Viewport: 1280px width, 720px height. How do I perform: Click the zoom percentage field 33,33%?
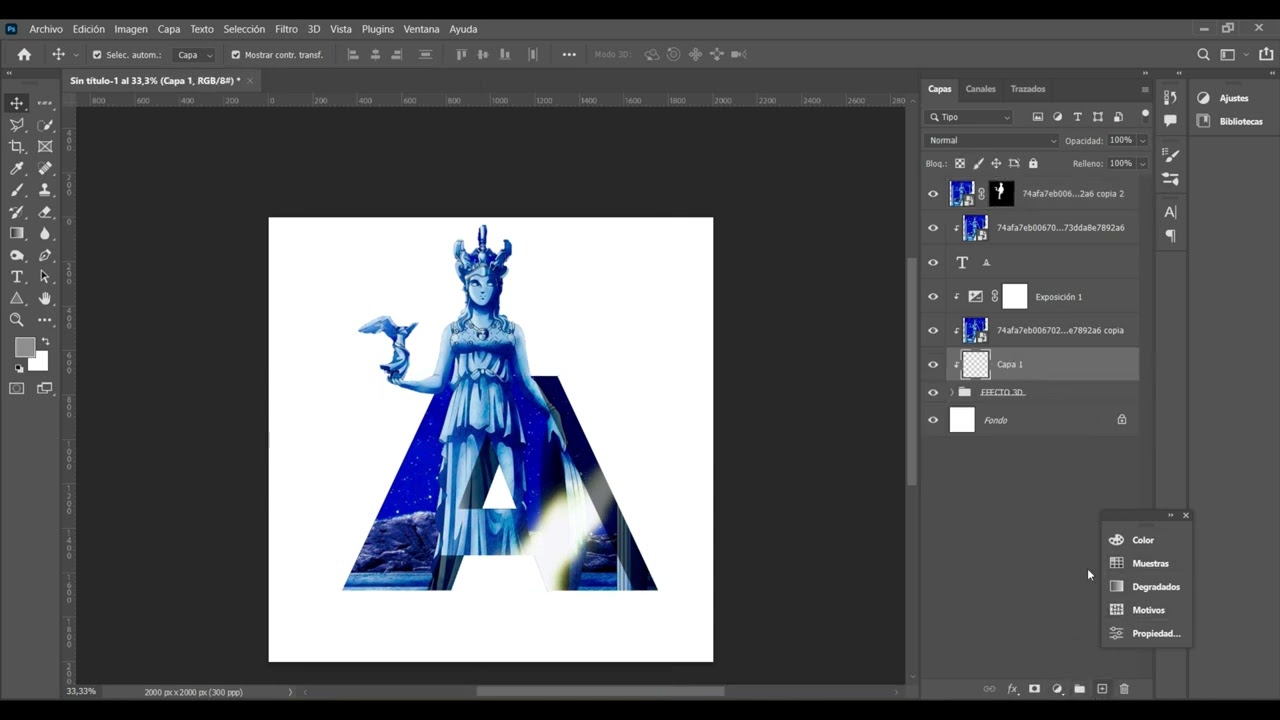point(82,691)
